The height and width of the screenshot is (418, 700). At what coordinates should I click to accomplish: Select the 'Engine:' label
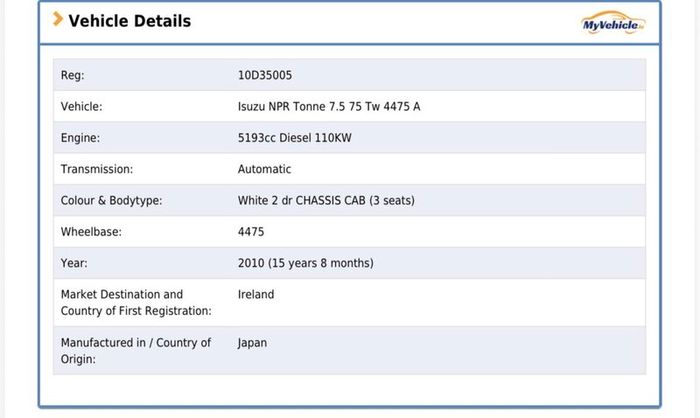pyautogui.click(x=80, y=138)
